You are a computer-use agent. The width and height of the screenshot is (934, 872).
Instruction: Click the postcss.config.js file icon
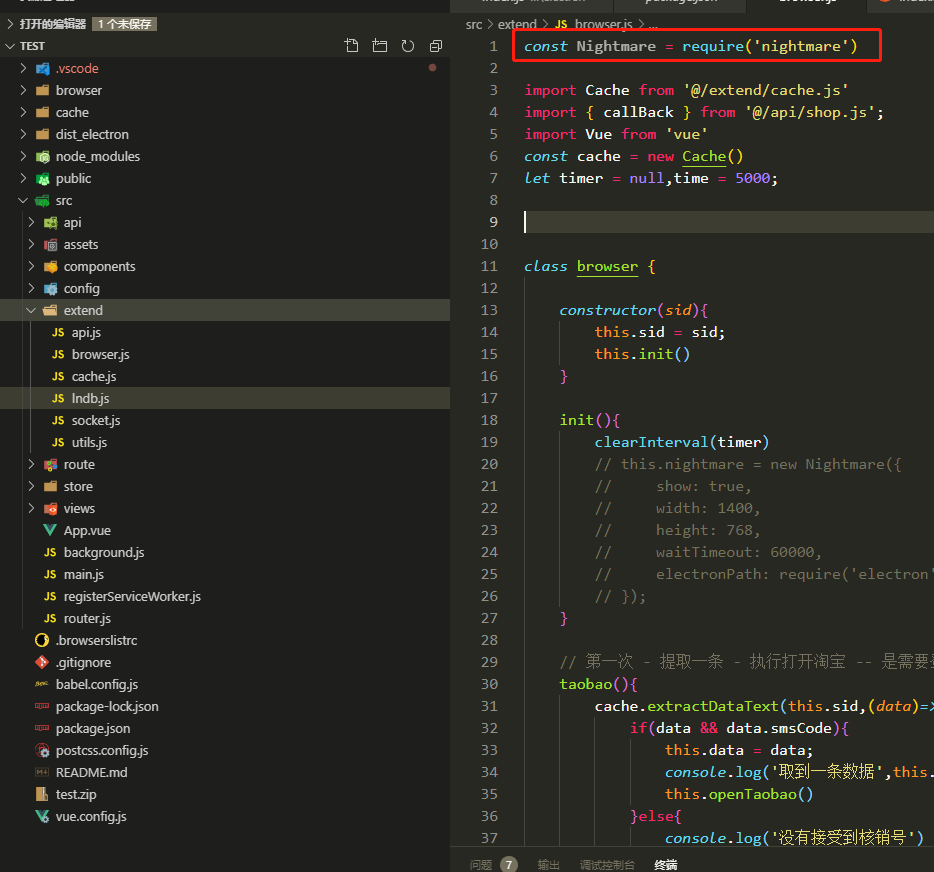pyautogui.click(x=42, y=750)
